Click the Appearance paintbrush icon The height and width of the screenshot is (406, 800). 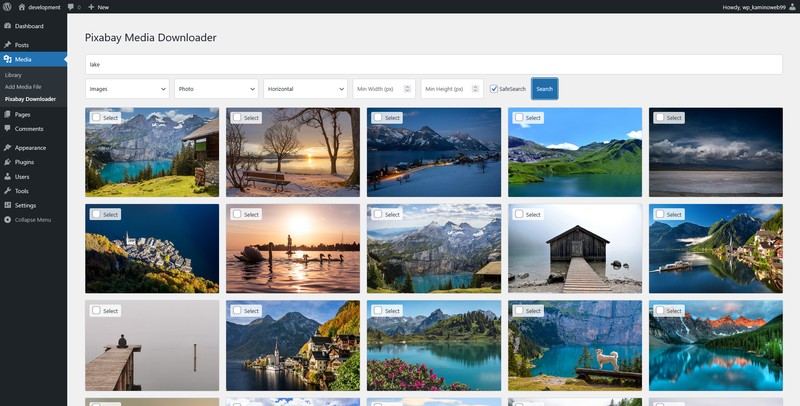8,147
